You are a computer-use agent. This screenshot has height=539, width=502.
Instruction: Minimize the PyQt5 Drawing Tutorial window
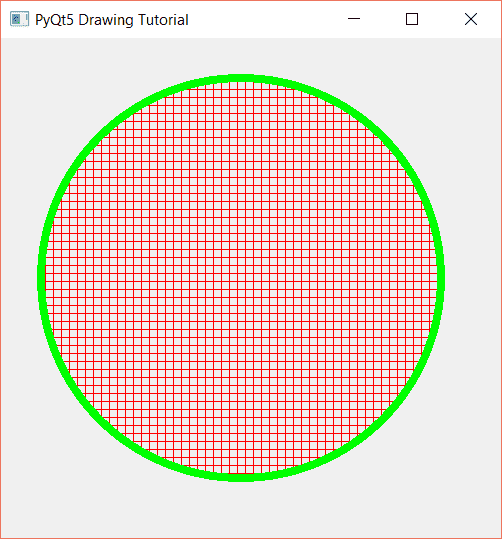tap(354, 19)
